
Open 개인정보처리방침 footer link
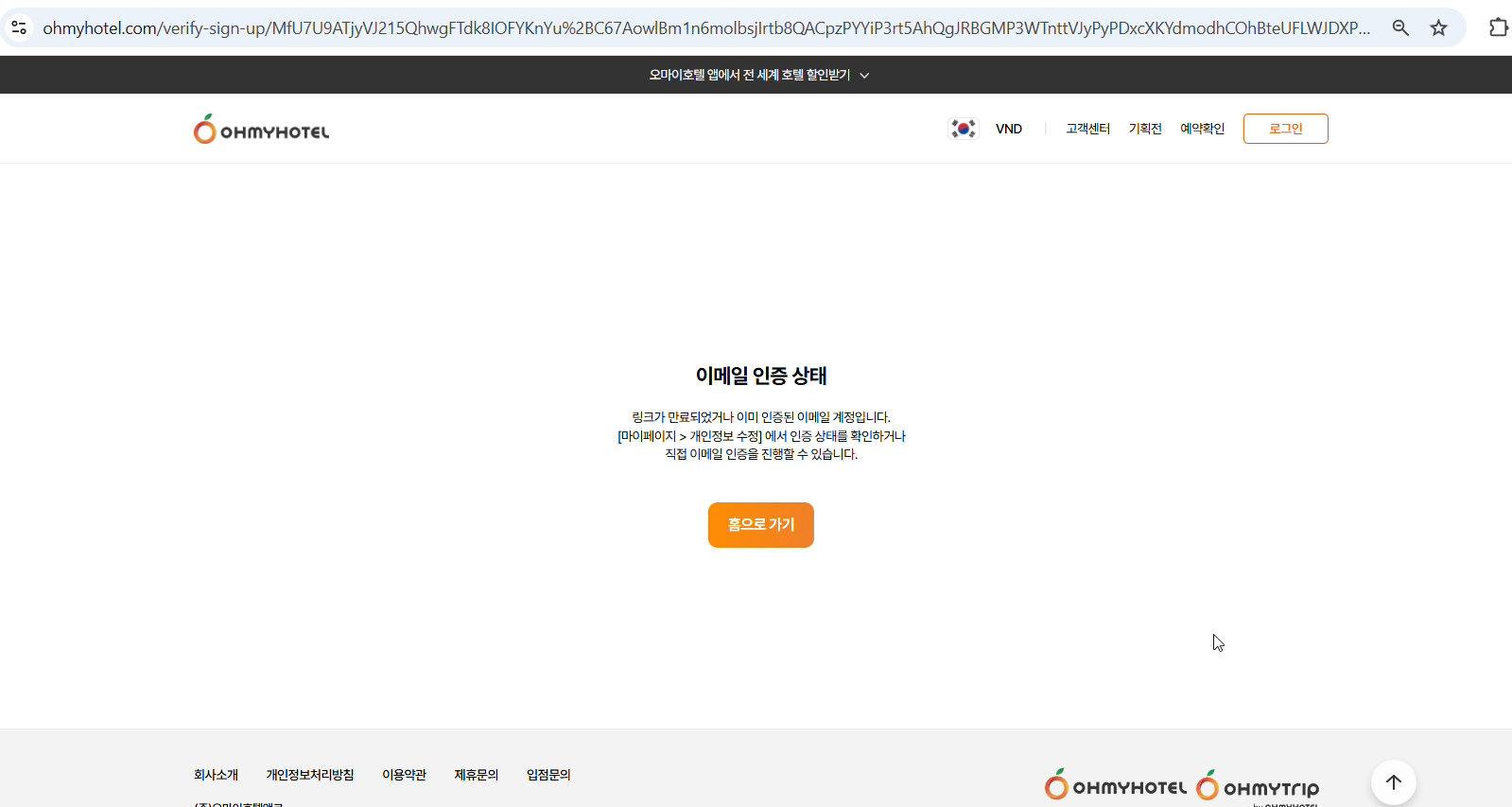(x=310, y=775)
